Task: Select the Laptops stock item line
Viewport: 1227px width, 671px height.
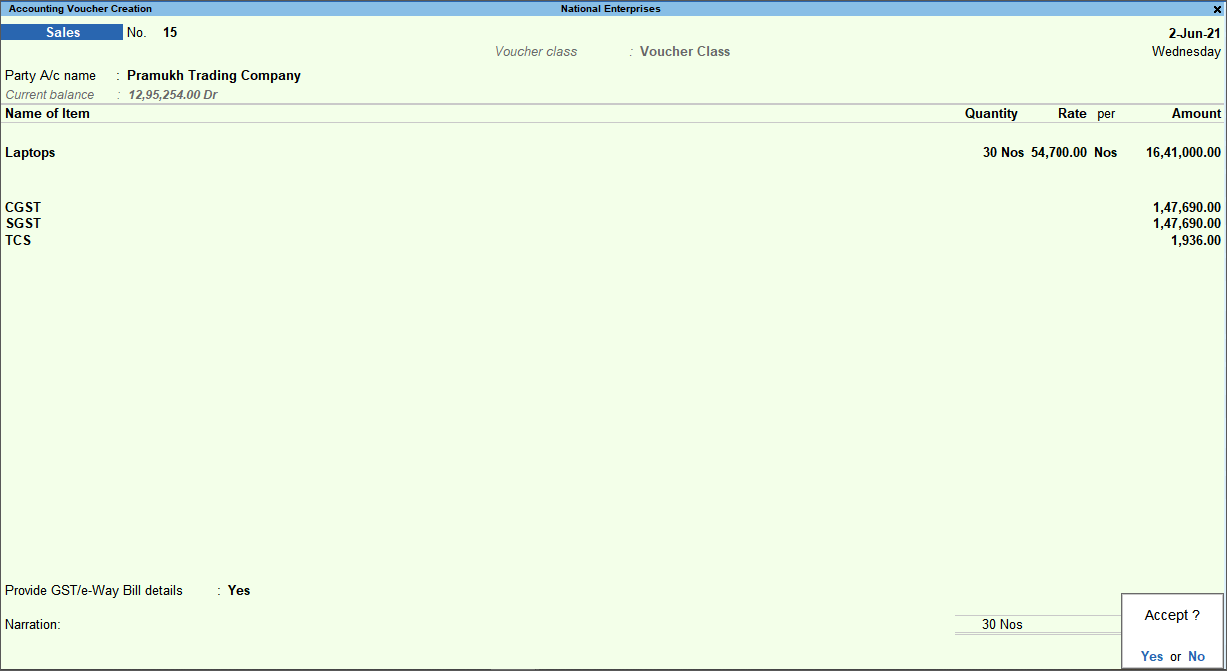Action: click(x=30, y=152)
